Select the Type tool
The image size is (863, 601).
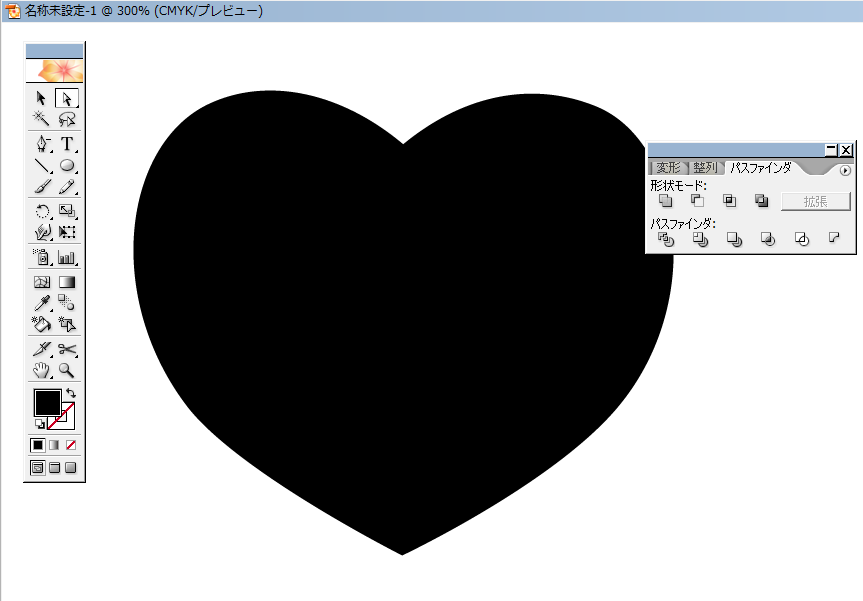69,143
